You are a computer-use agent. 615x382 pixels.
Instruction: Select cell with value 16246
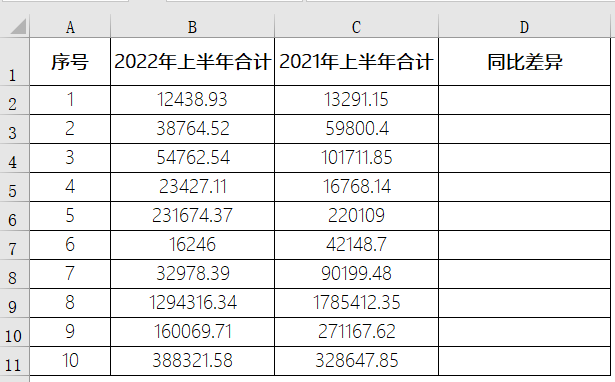coord(192,245)
